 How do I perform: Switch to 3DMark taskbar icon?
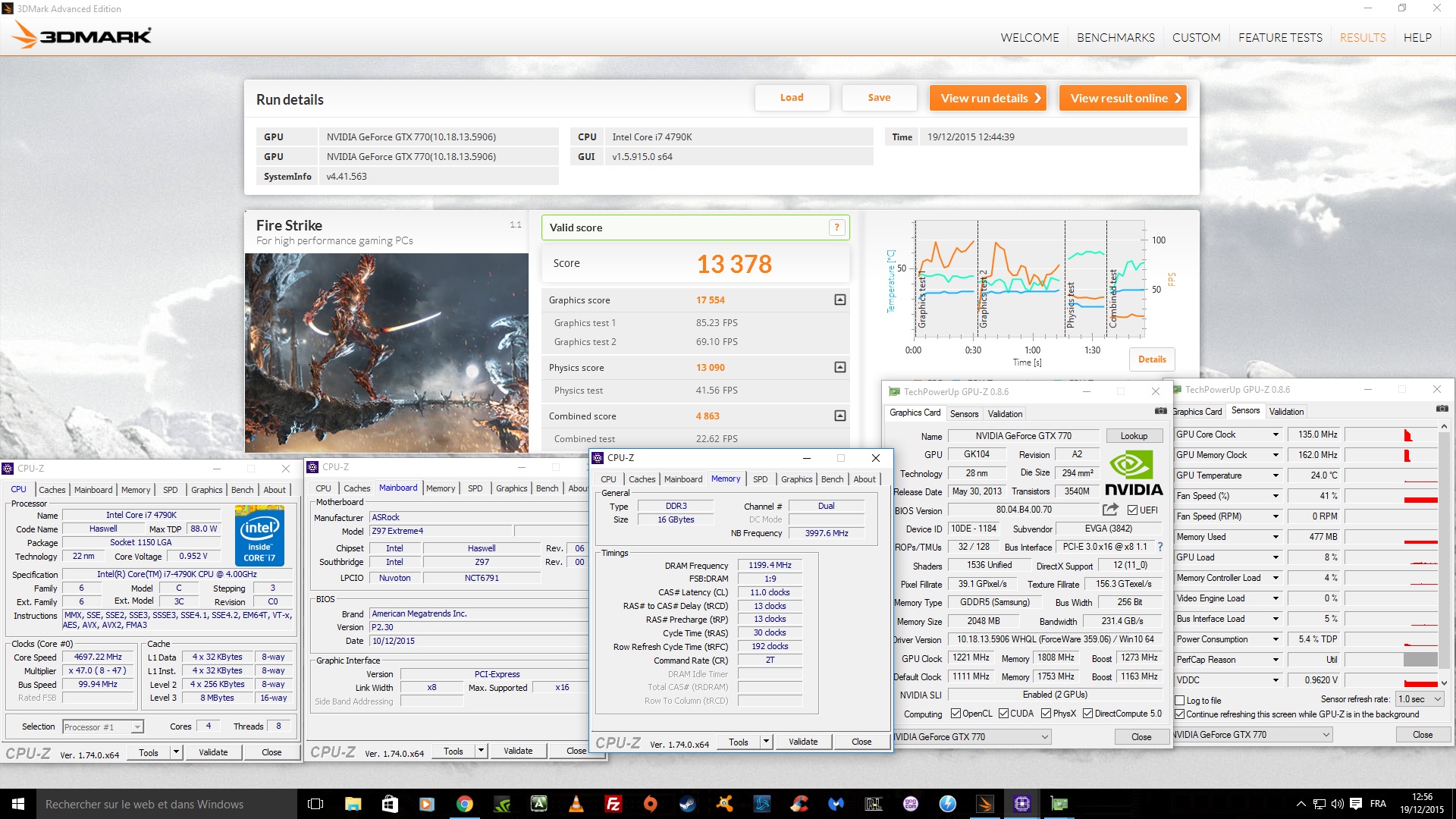tap(984, 804)
